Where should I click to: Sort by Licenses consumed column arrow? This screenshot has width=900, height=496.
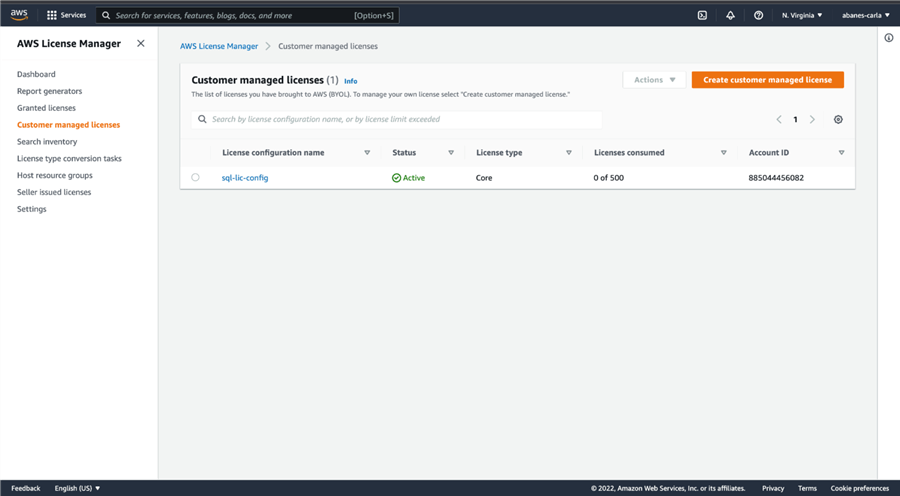coord(723,153)
